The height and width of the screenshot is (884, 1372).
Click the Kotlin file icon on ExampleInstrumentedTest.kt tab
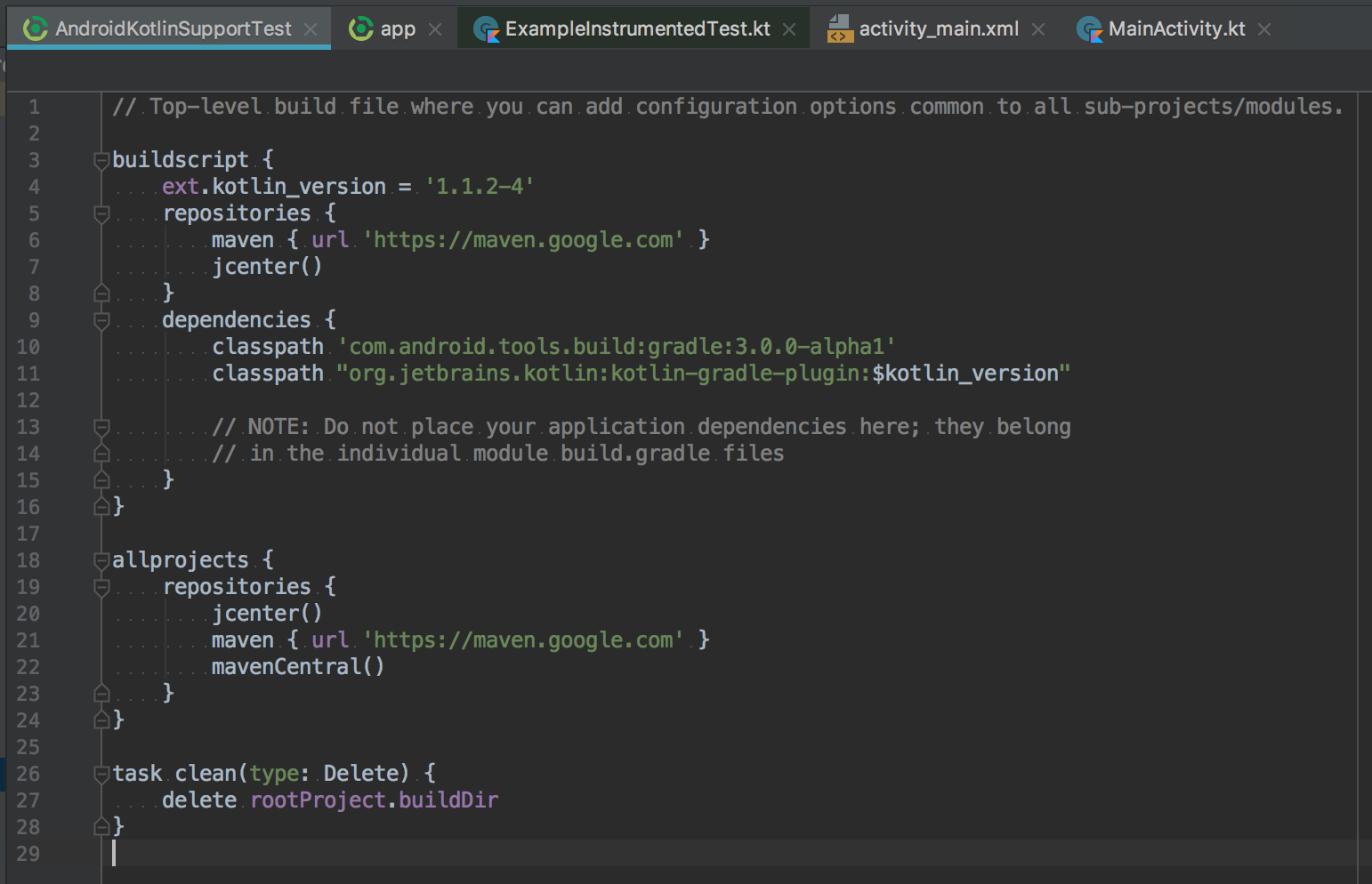tap(487, 29)
